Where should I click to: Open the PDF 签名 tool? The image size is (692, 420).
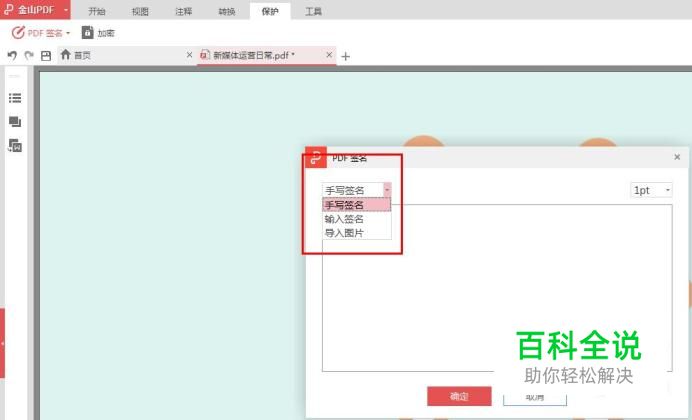(x=41, y=33)
